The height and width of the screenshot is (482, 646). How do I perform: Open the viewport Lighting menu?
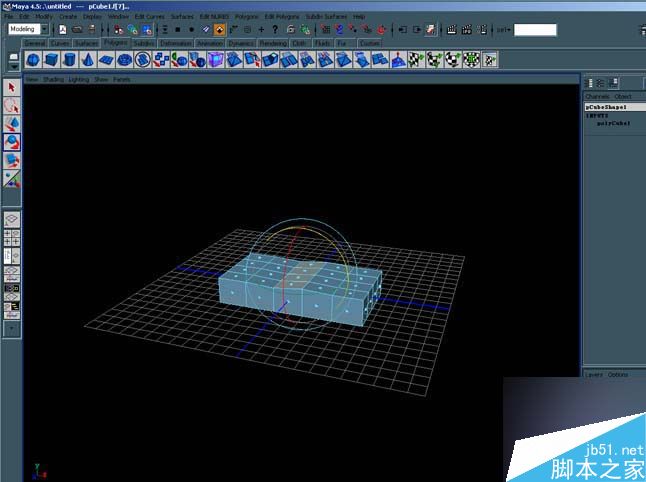click(78, 79)
